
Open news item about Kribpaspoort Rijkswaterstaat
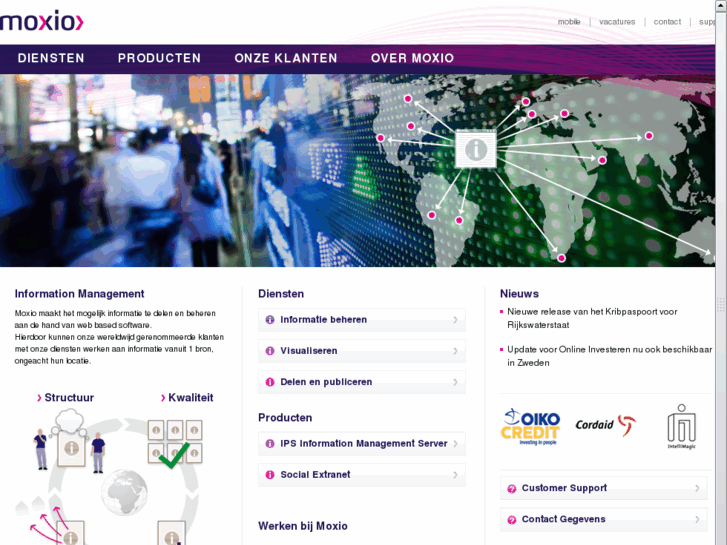pos(592,318)
